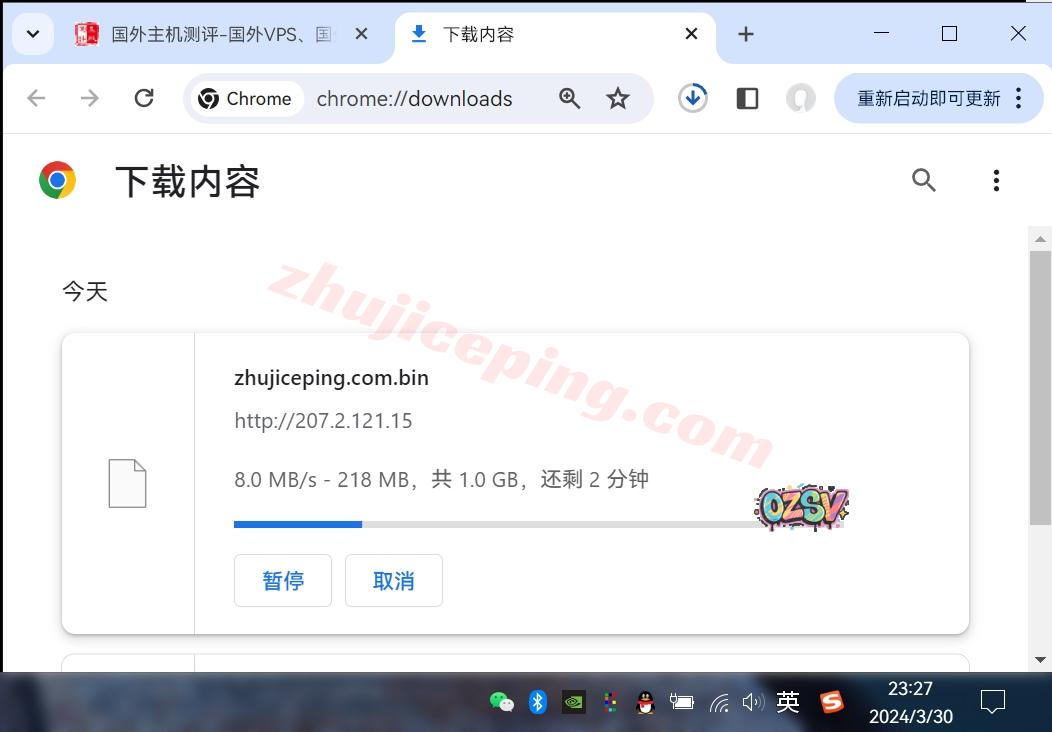Bookmark this page with the star icon
The width and height of the screenshot is (1052, 732).
(618, 98)
